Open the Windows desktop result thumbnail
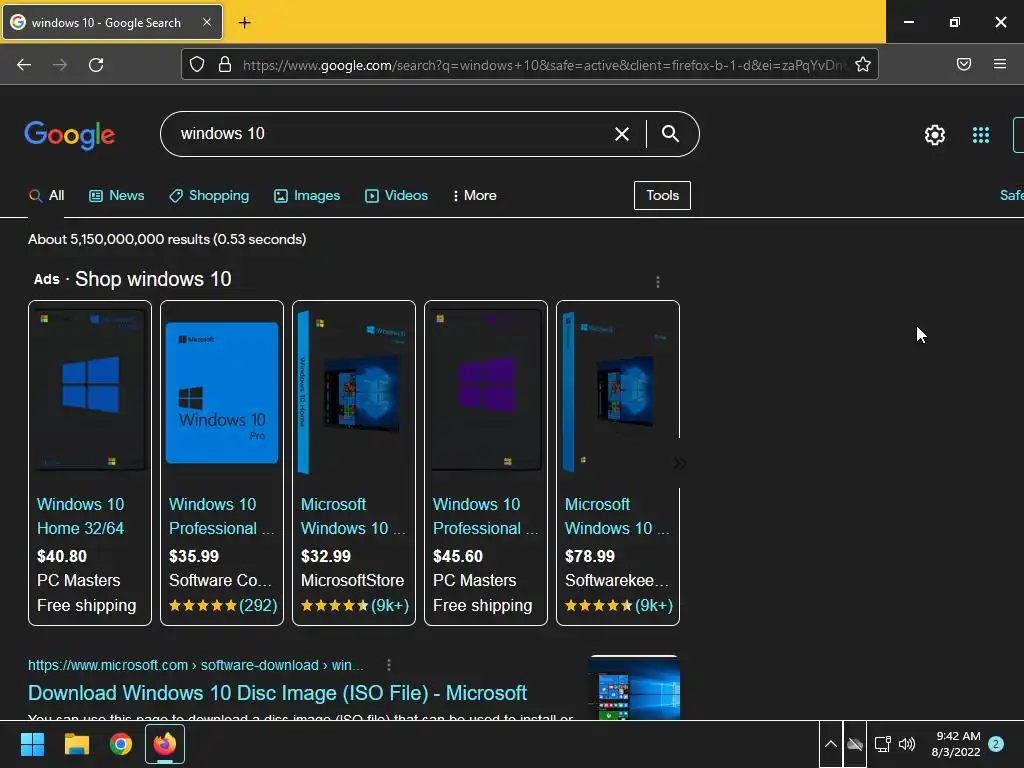Viewport: 1024px width, 768px height. 633,688
